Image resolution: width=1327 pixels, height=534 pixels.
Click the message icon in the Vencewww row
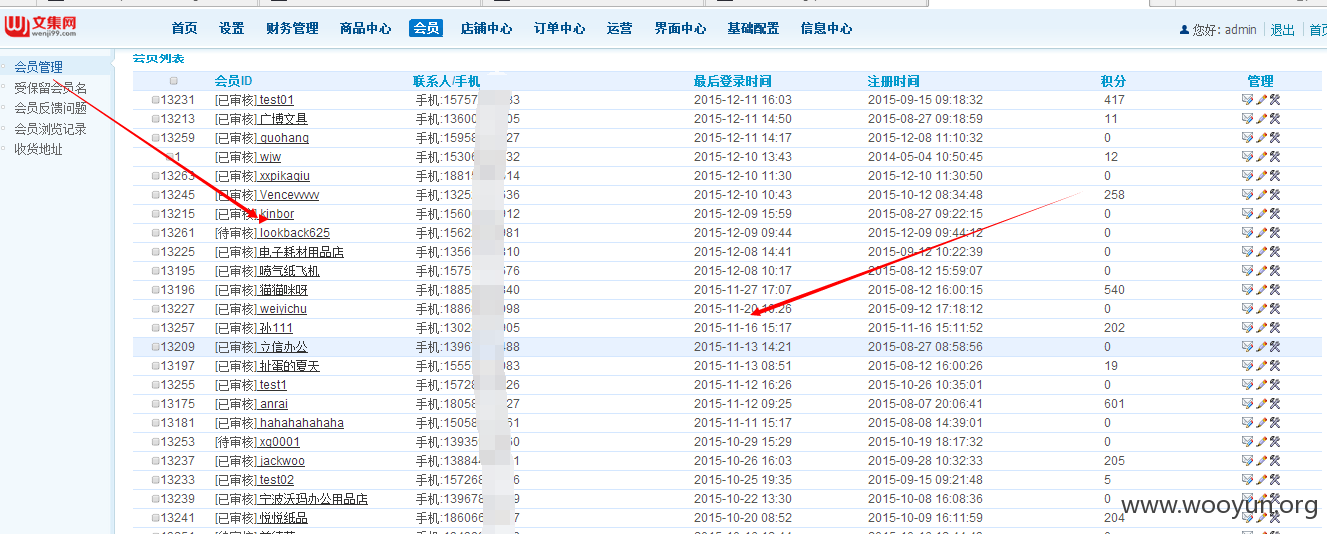(1247, 195)
